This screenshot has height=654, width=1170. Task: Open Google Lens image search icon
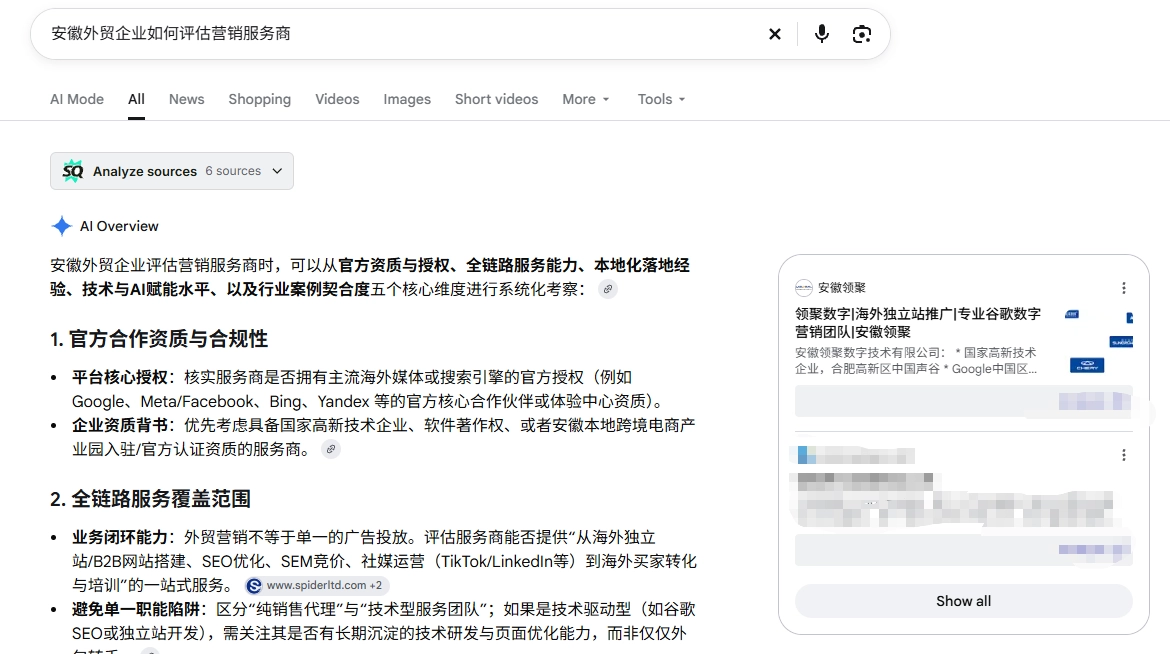tap(862, 34)
